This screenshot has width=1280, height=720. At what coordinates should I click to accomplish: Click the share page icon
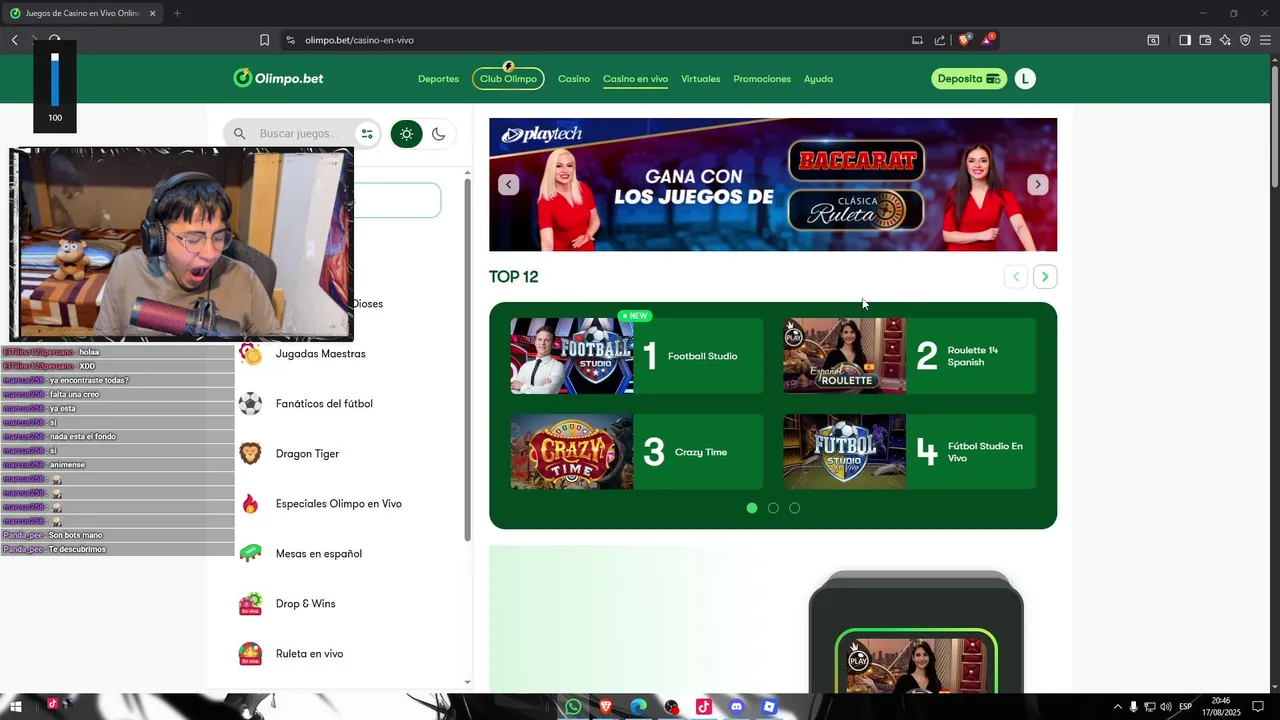click(940, 40)
